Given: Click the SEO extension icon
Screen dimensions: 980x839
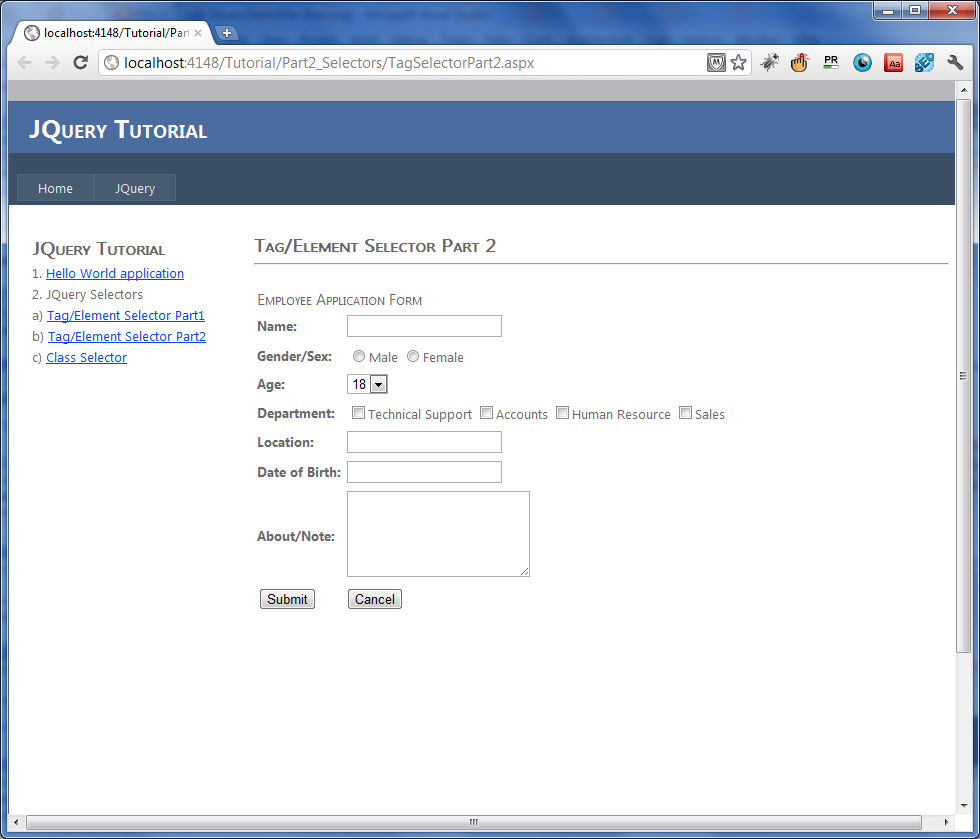Looking at the screenshot, I should (924, 62).
